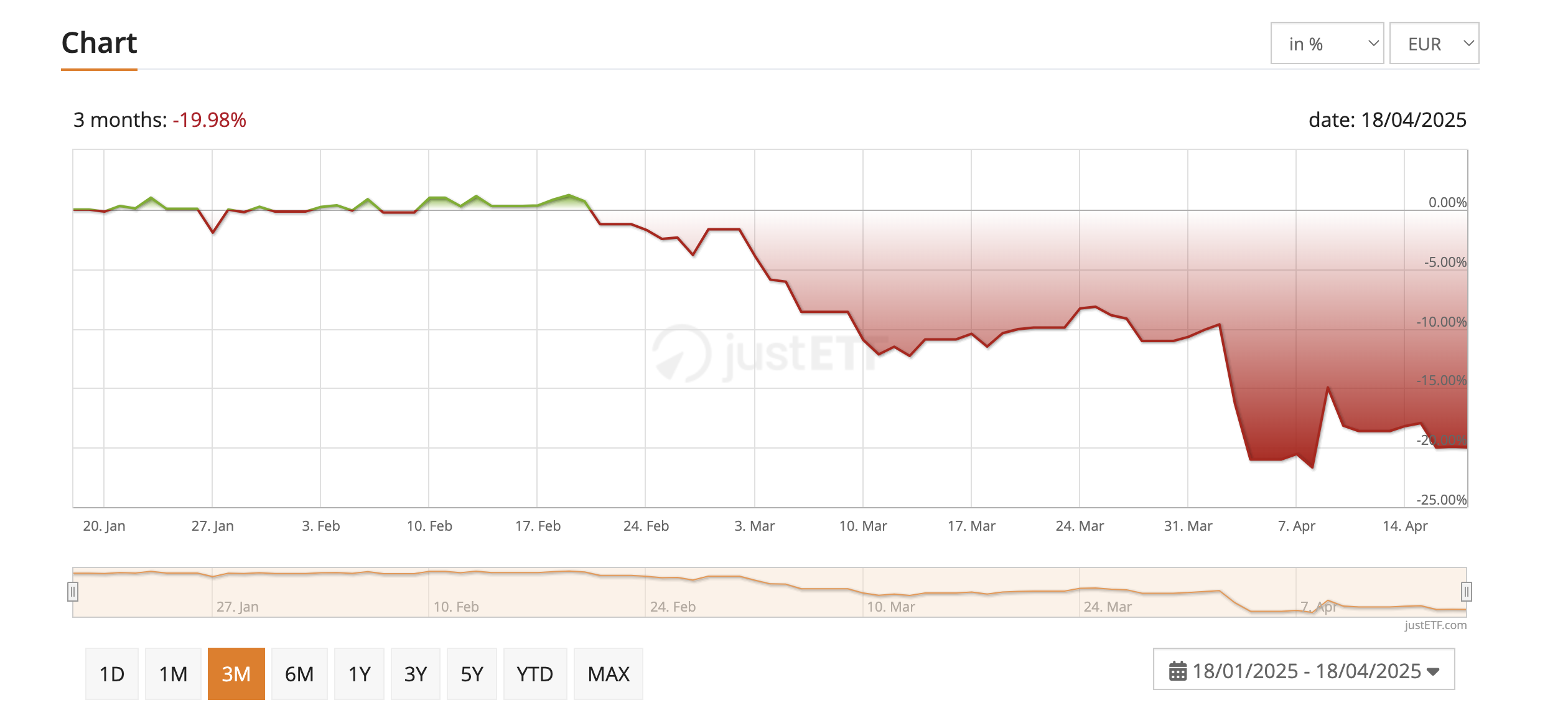This screenshot has height=723, width=1568.
Task: Switch chart to 1Y range
Action: coord(359,674)
